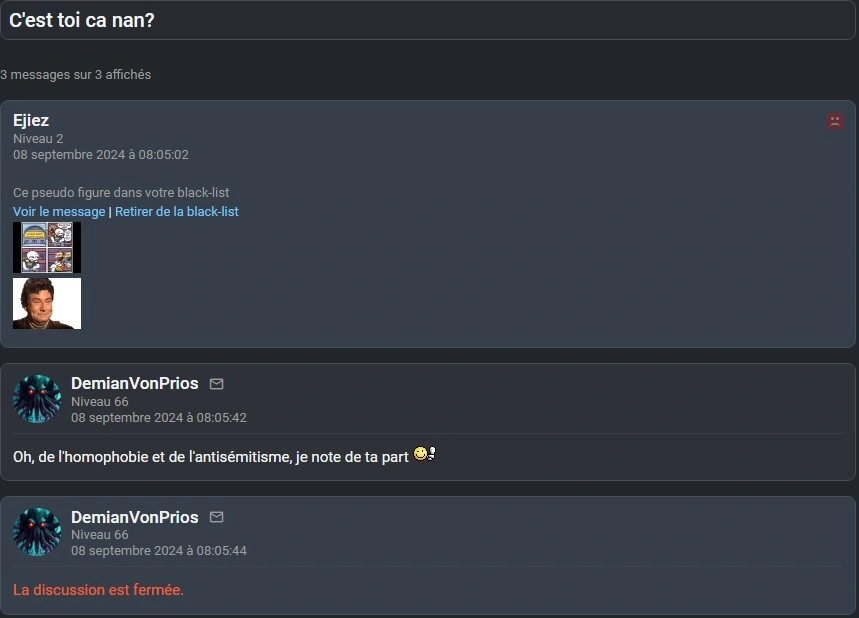This screenshot has height=618, width=859.
Task: Click 'Voir le message' link
Action: click(59, 211)
